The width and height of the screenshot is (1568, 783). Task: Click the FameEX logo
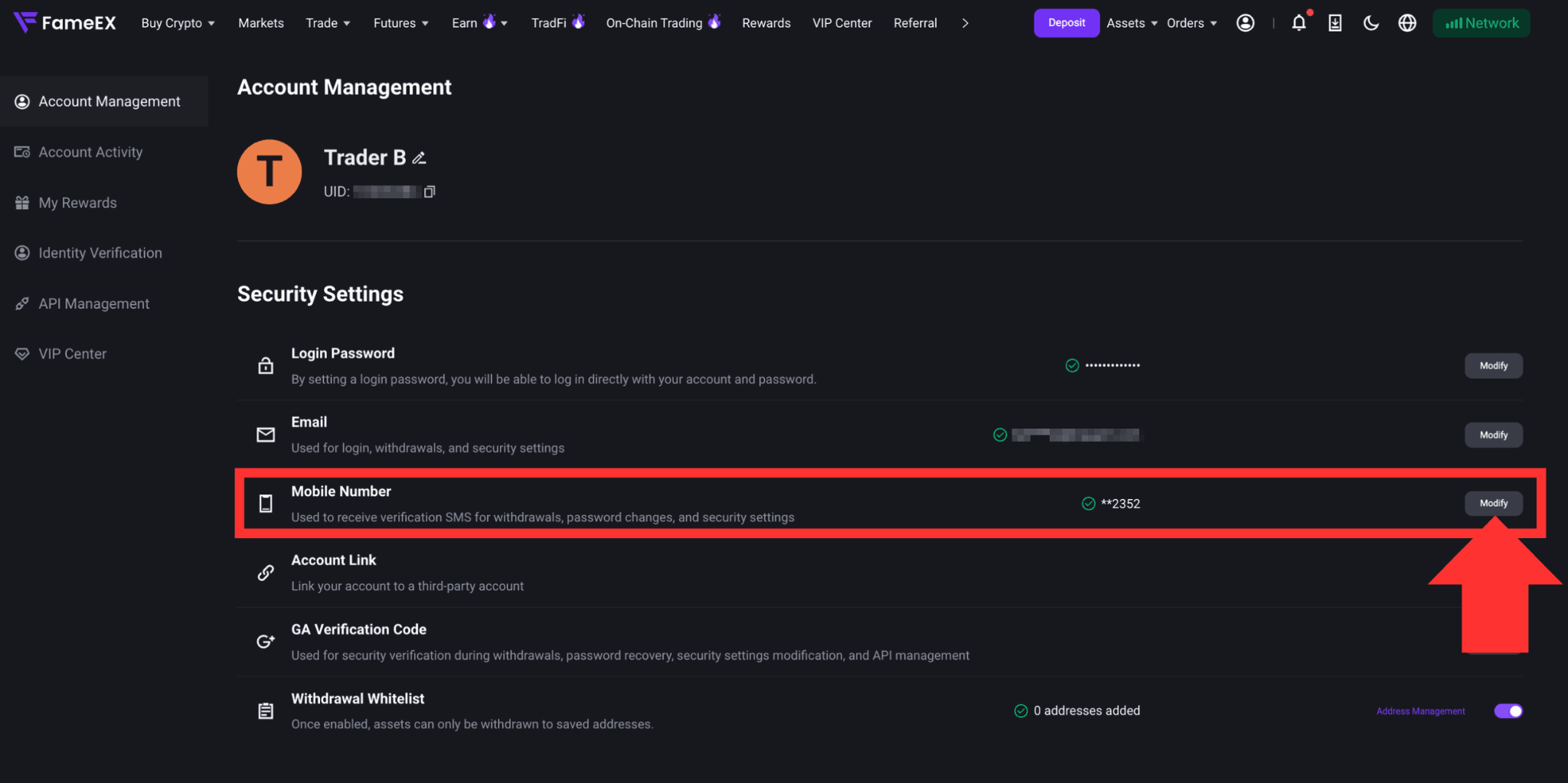(64, 23)
